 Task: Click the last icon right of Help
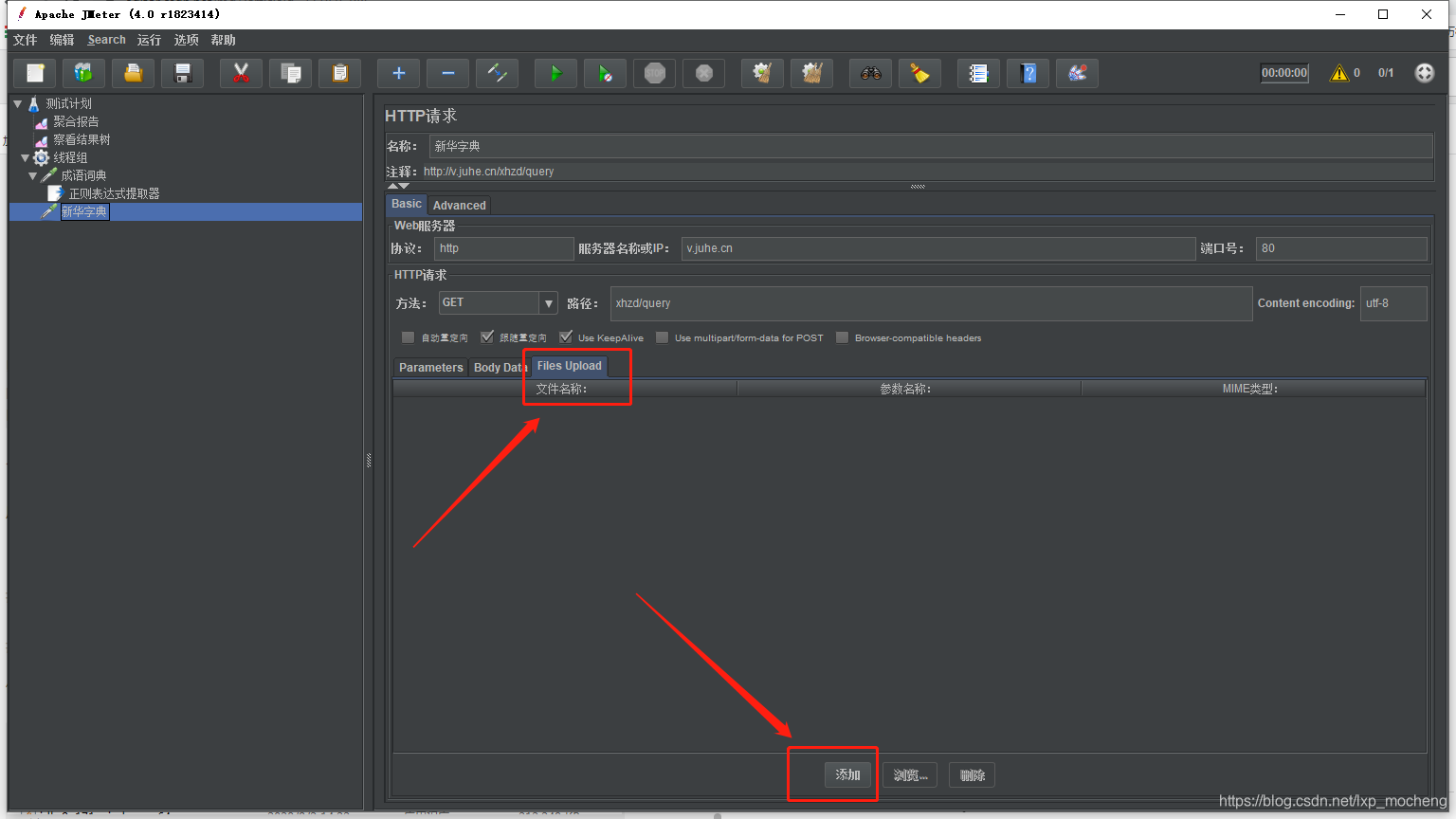click(1078, 73)
